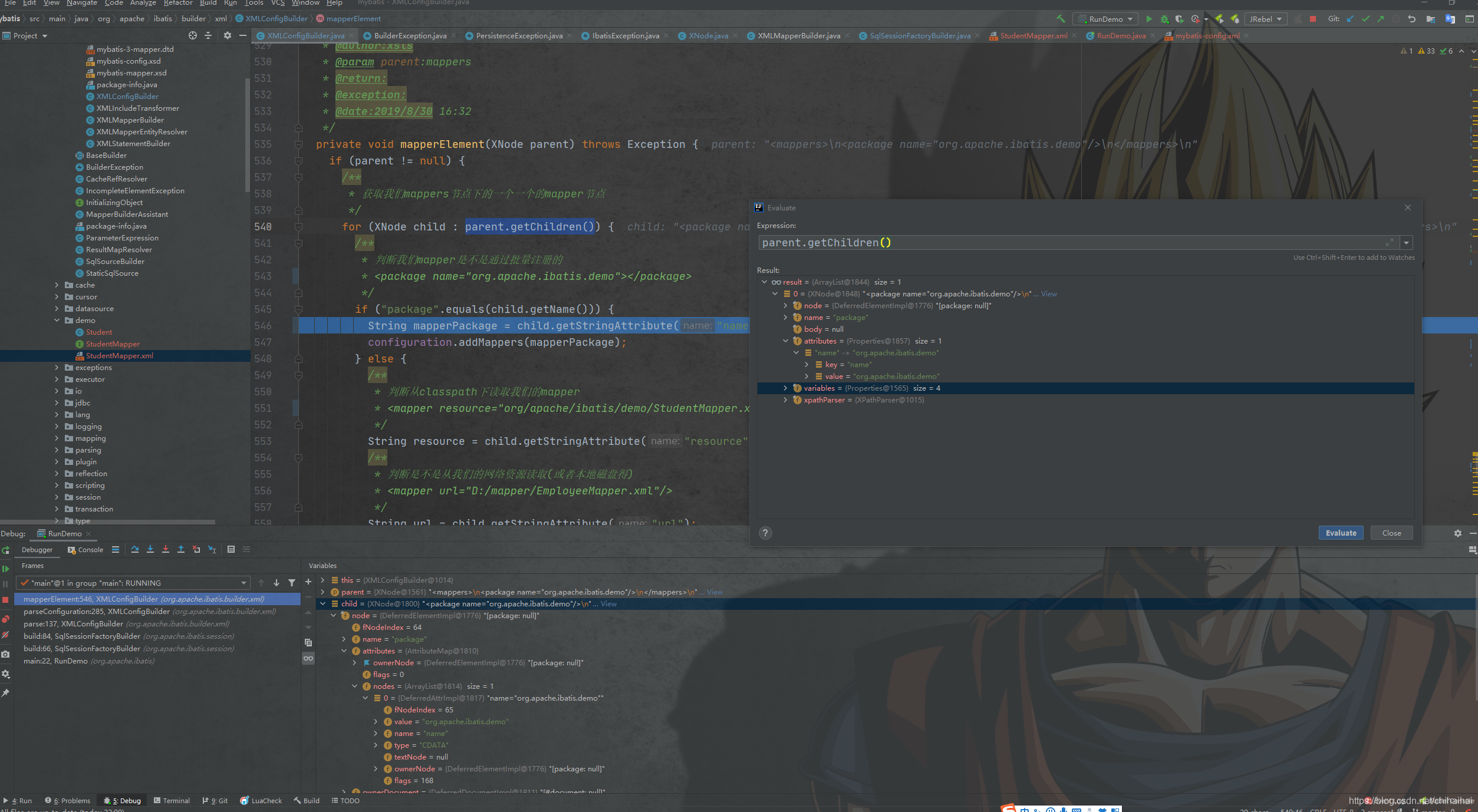Expand the 'this' variable in Variables panel
The width and height of the screenshot is (1478, 812).
(x=322, y=580)
